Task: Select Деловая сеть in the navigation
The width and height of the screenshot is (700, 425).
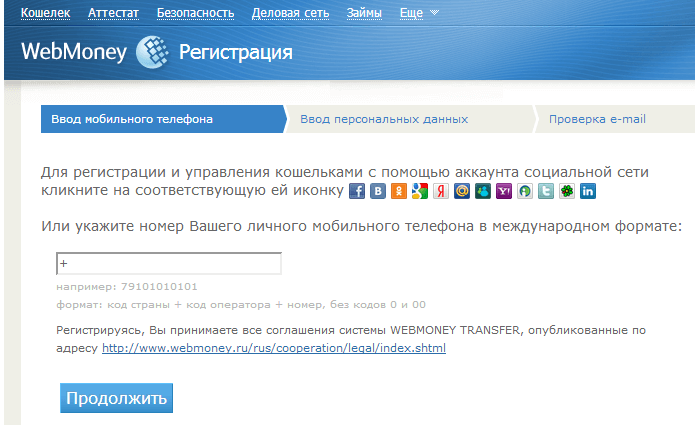Action: (x=290, y=13)
